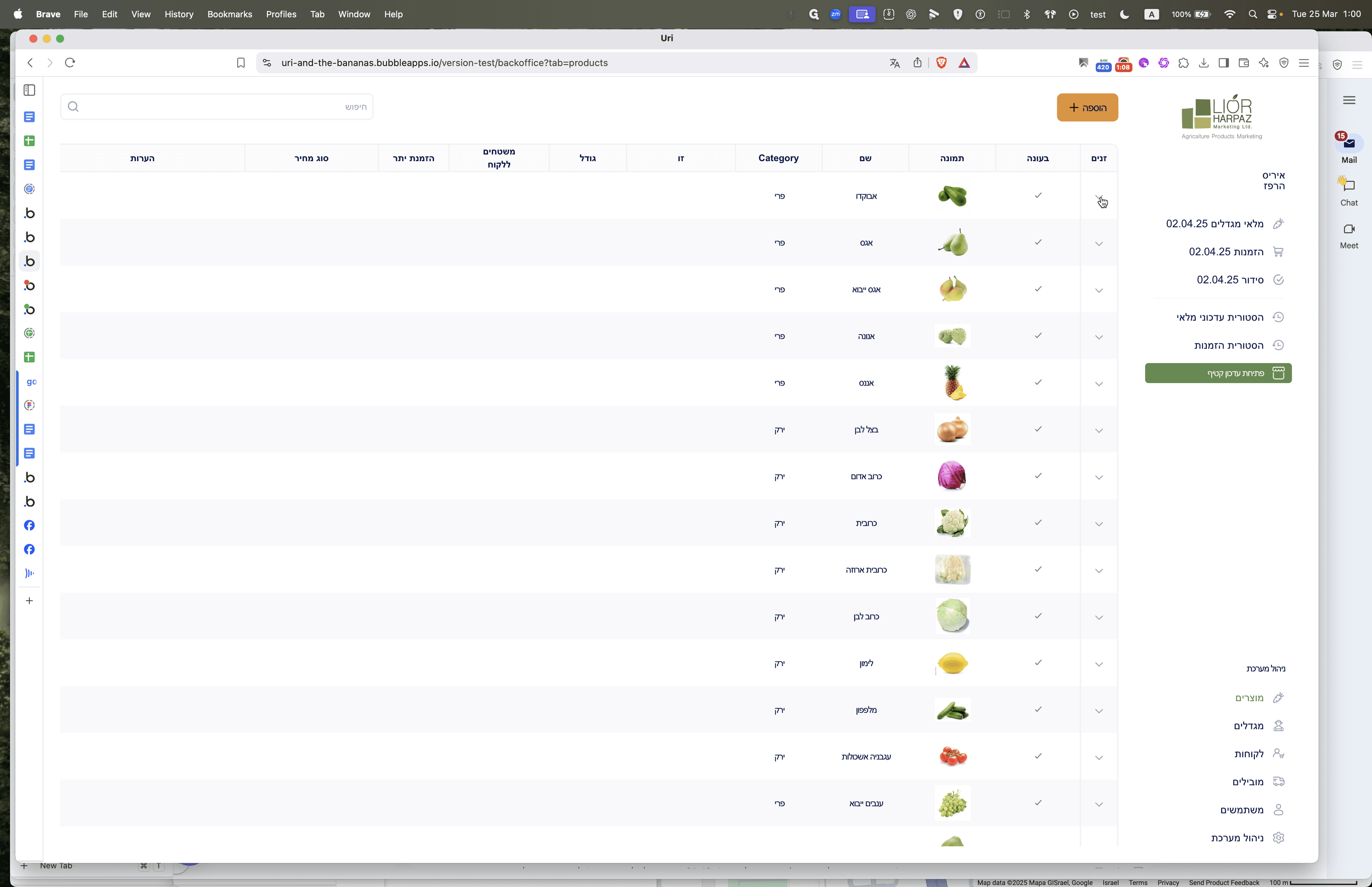Toggle the in-season checkmark for בצל לבן
1372x887 pixels.
(x=1038, y=429)
